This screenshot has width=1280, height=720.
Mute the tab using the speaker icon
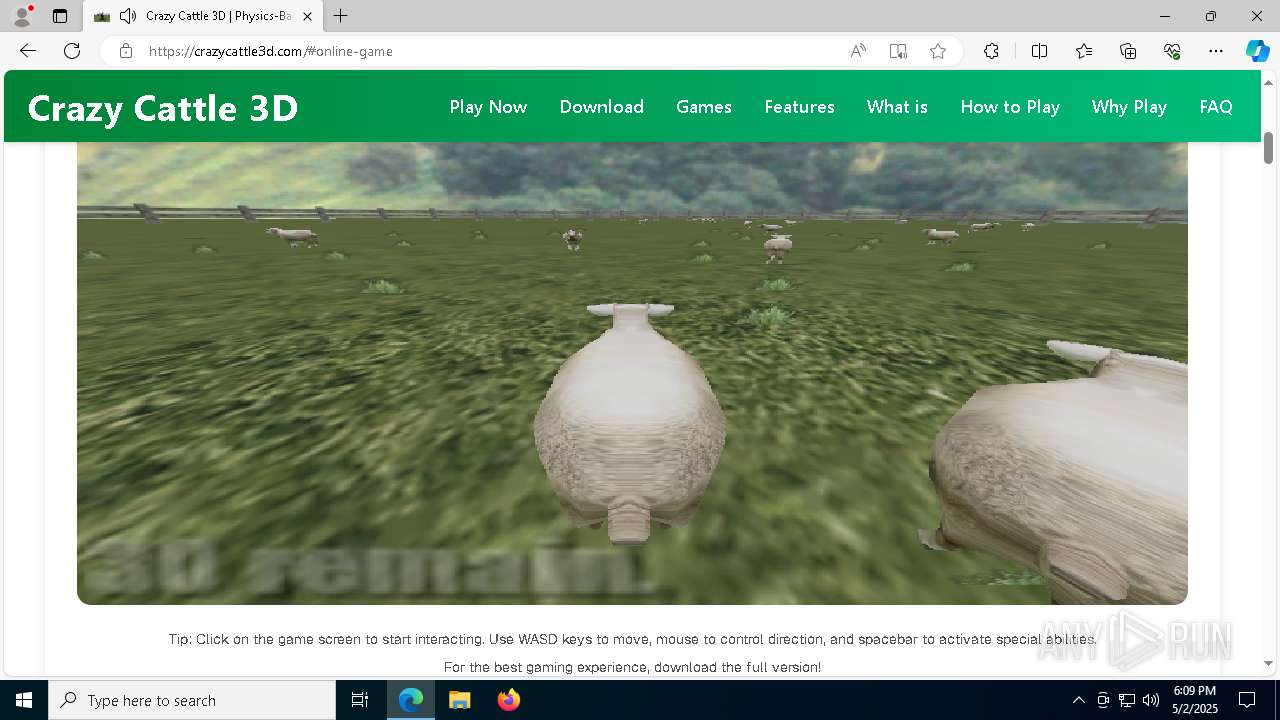127,16
